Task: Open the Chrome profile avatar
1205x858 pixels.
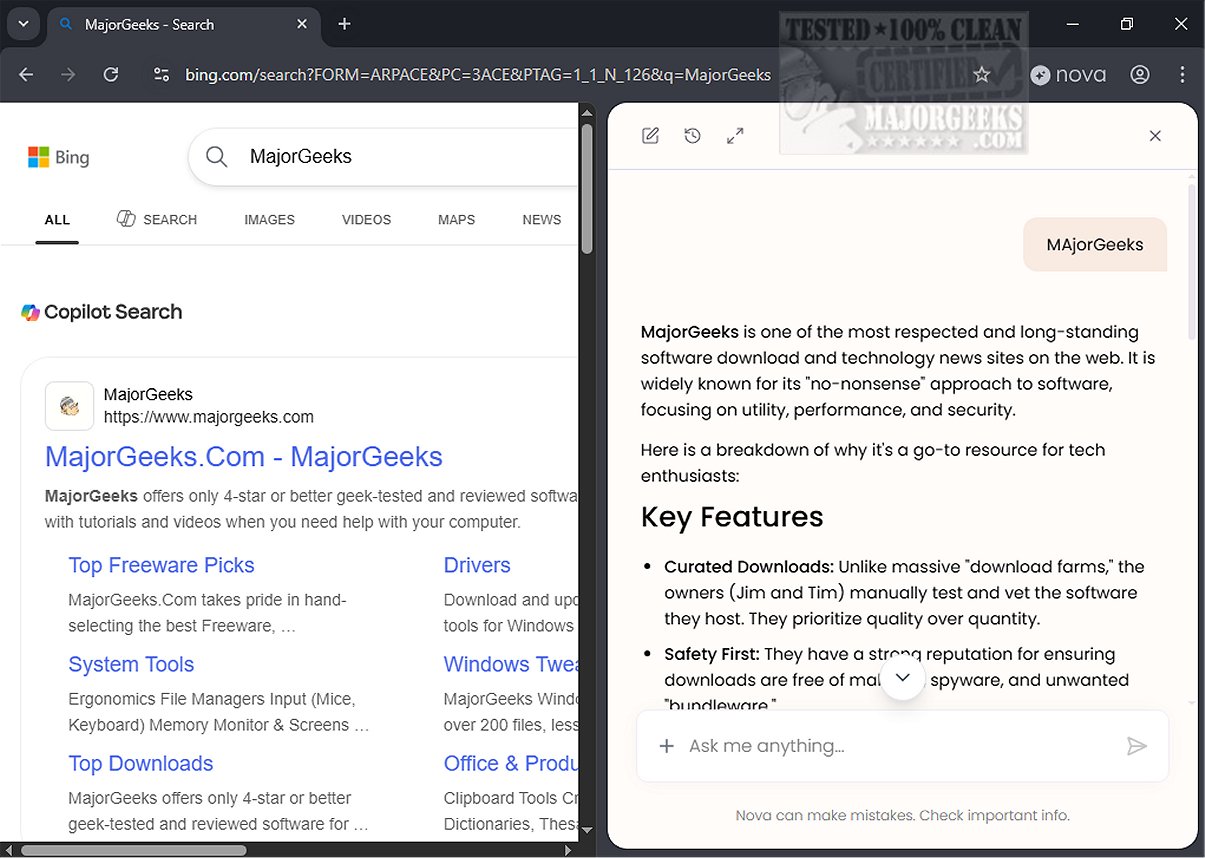Action: (x=1140, y=75)
